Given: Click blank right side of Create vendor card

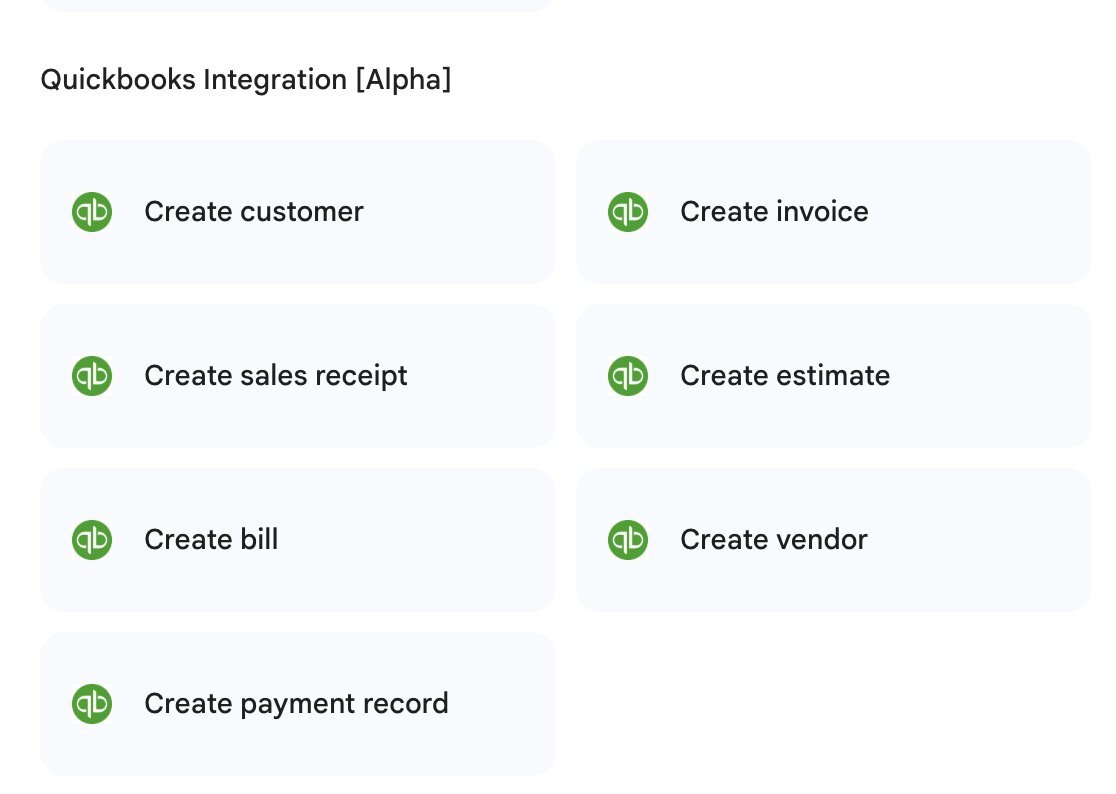Looking at the screenshot, I should (x=990, y=540).
